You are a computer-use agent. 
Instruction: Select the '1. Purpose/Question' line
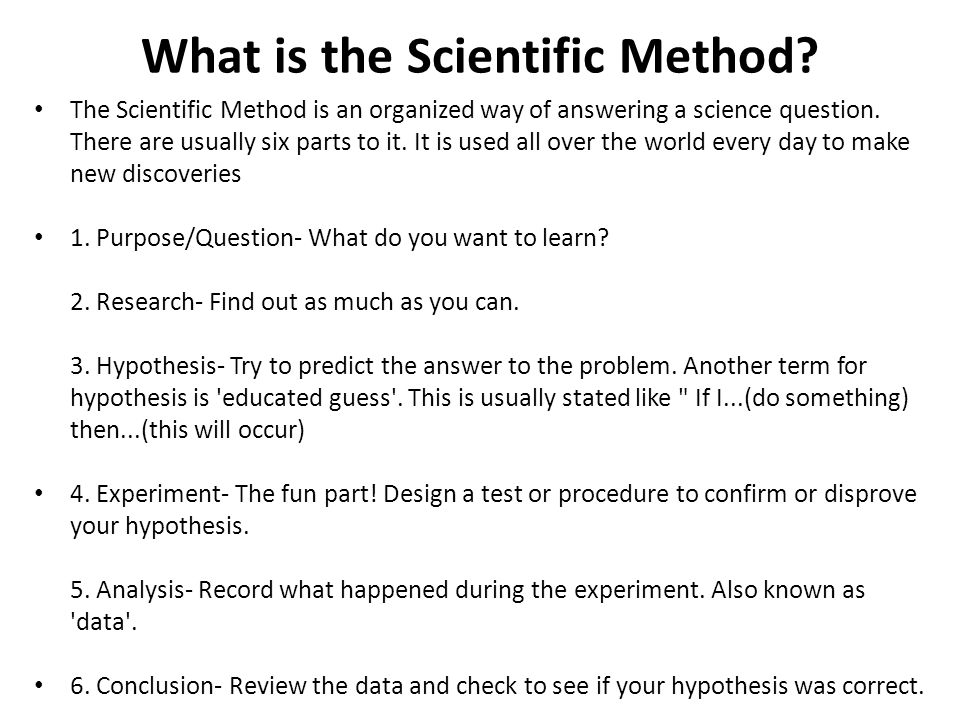pyautogui.click(x=340, y=238)
